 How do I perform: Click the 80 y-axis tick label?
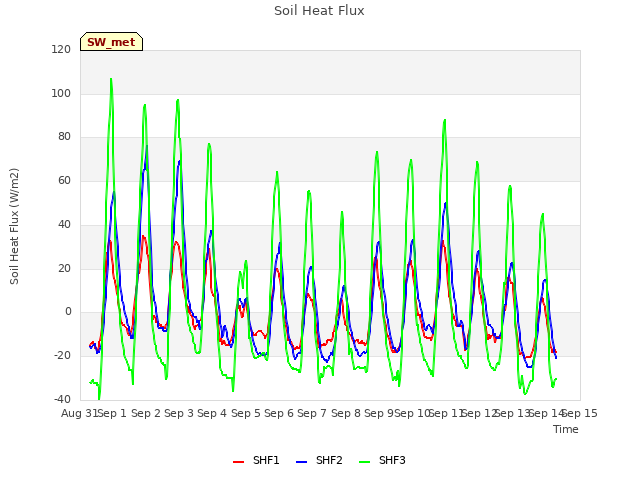pyautogui.click(x=64, y=137)
